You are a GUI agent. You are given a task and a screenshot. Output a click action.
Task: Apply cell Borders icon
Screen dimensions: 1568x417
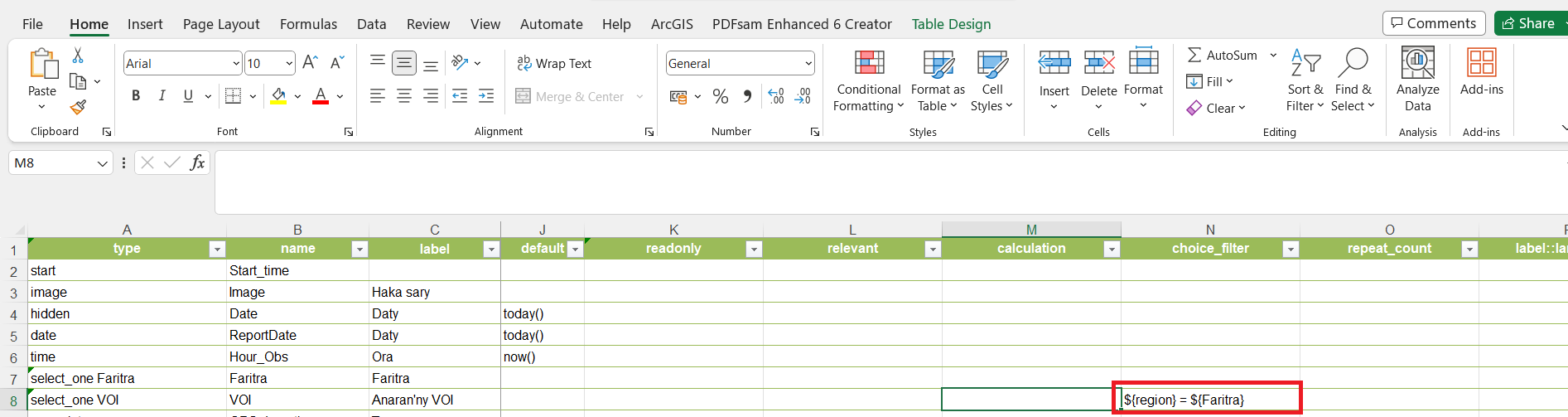click(x=233, y=96)
